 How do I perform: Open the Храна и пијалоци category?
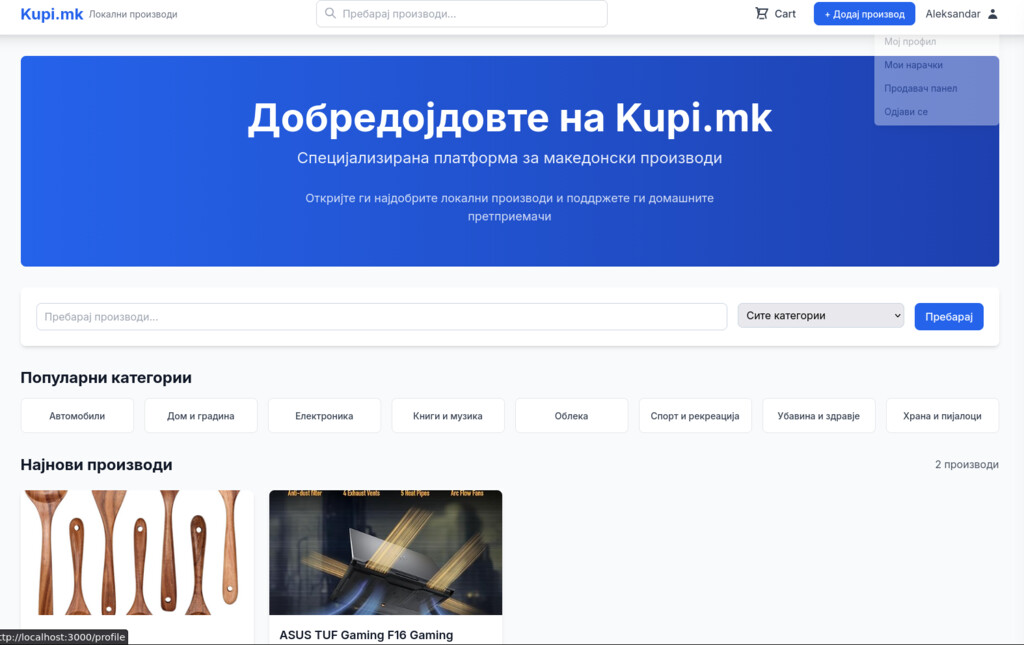coord(942,416)
